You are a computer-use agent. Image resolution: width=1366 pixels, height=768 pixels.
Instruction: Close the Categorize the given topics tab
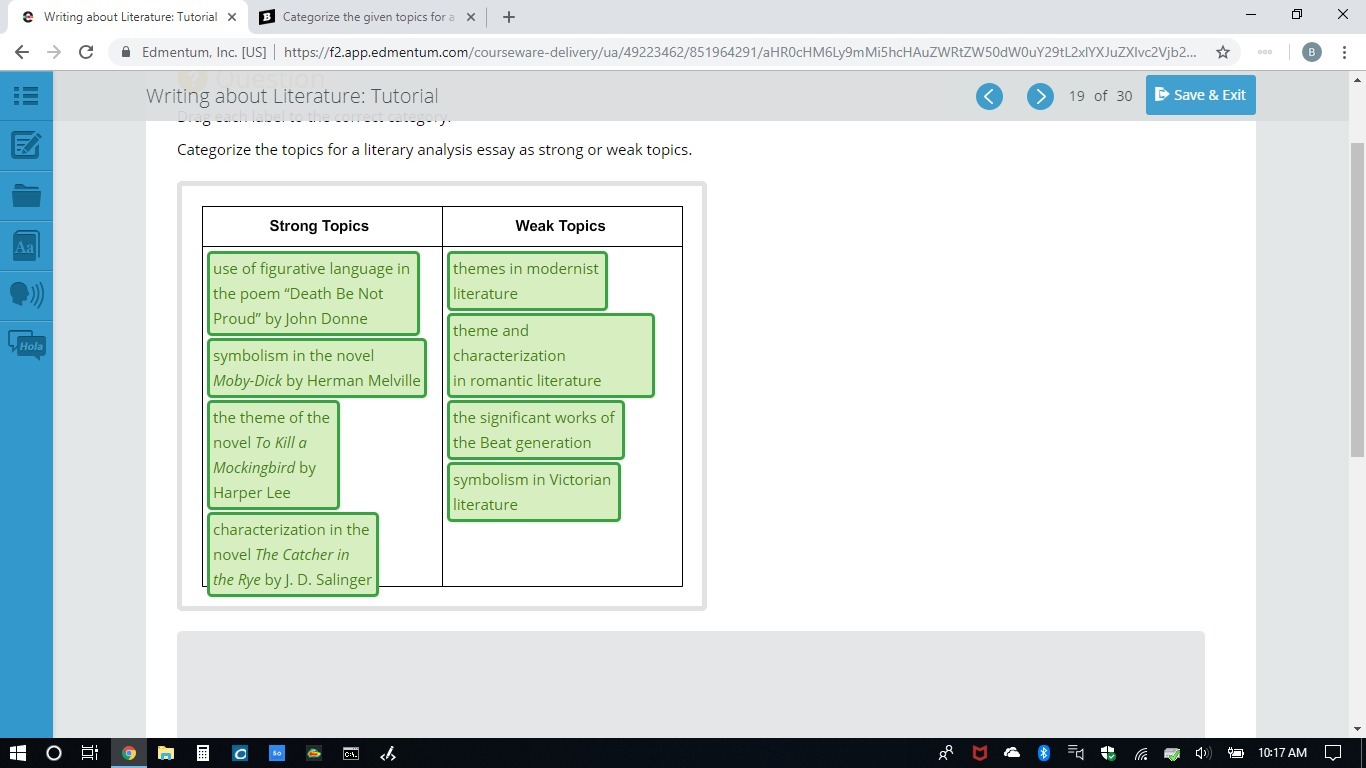click(x=471, y=17)
